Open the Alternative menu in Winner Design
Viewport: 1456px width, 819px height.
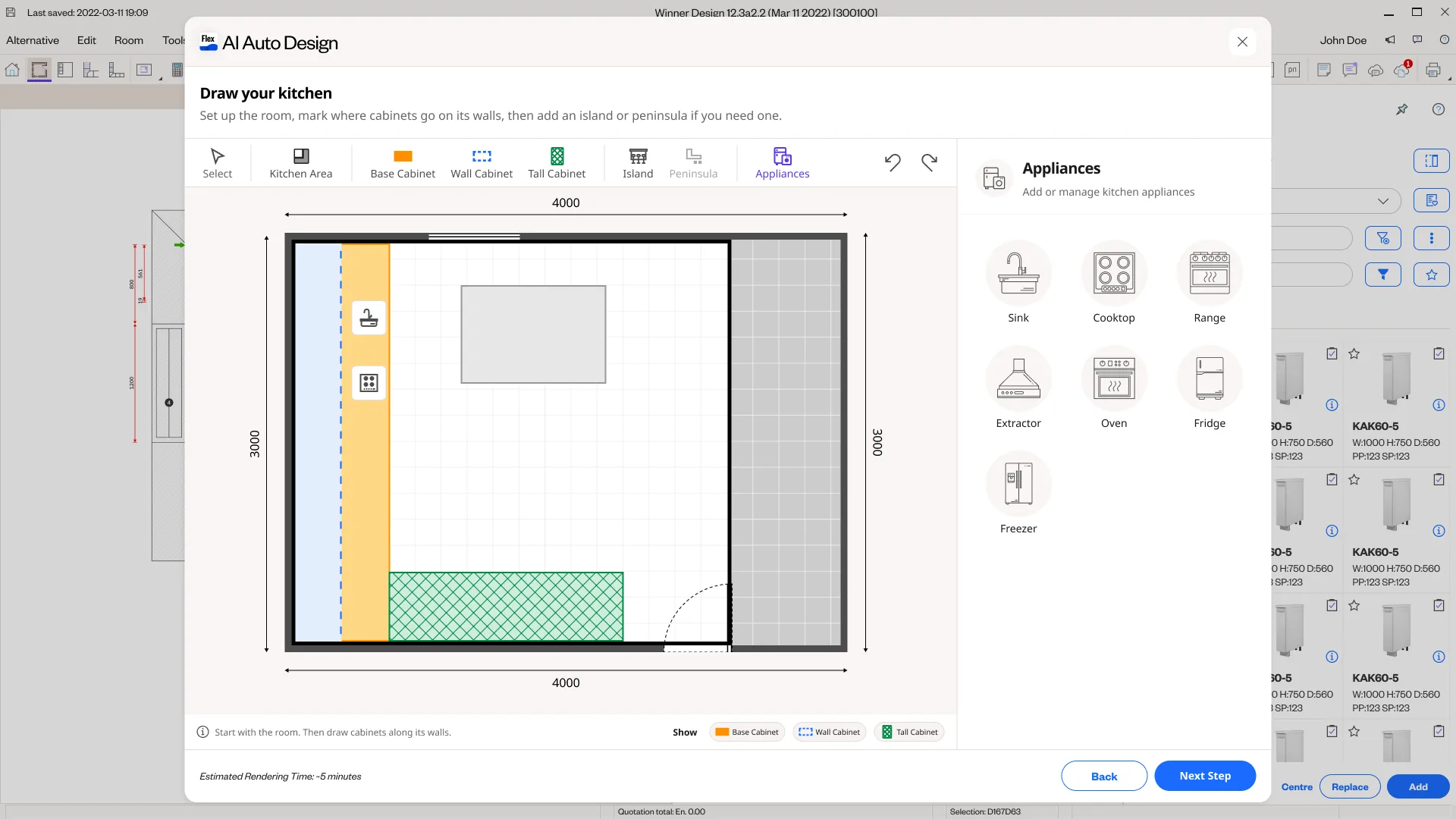click(x=33, y=40)
